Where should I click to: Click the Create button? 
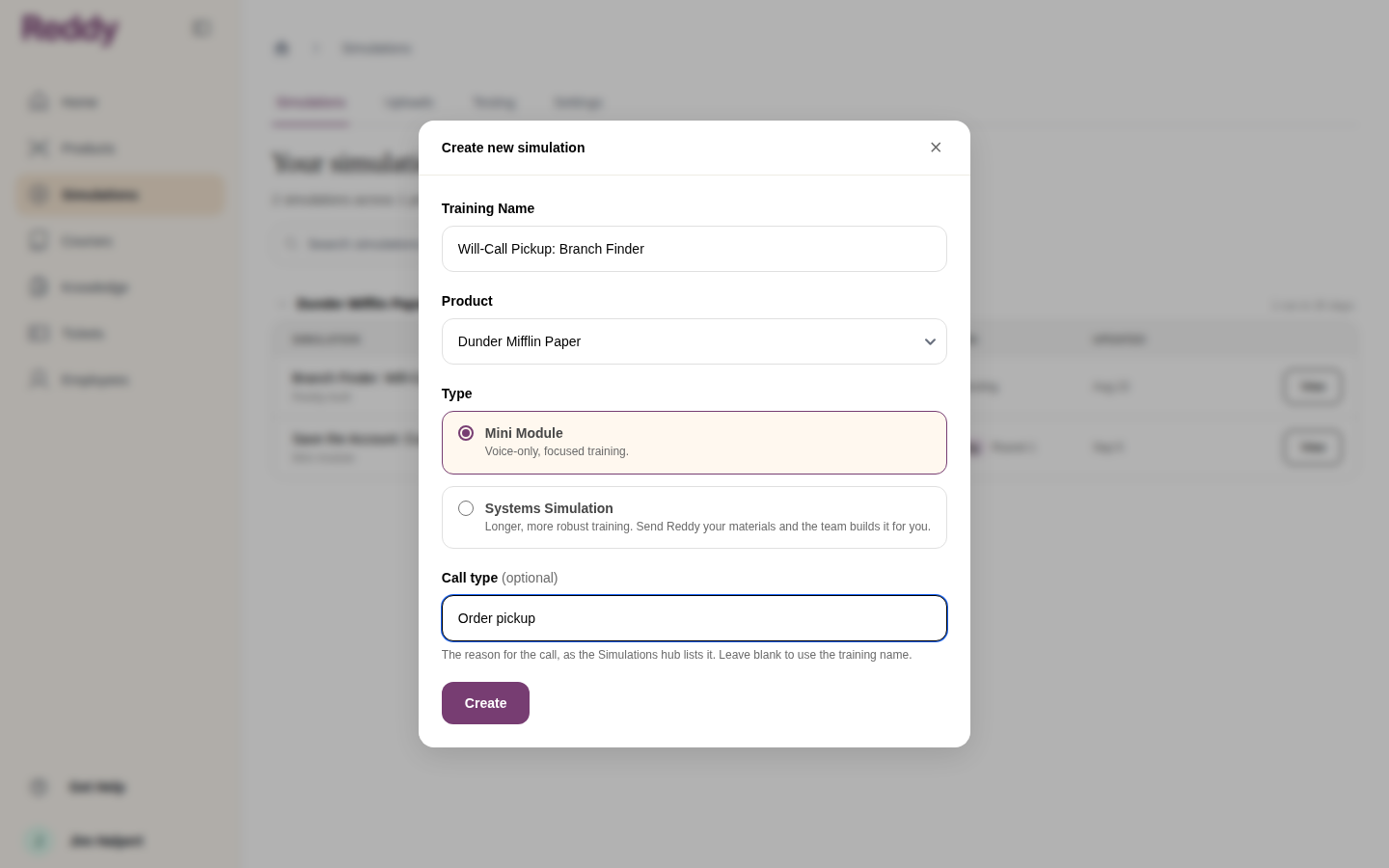pyautogui.click(x=485, y=703)
